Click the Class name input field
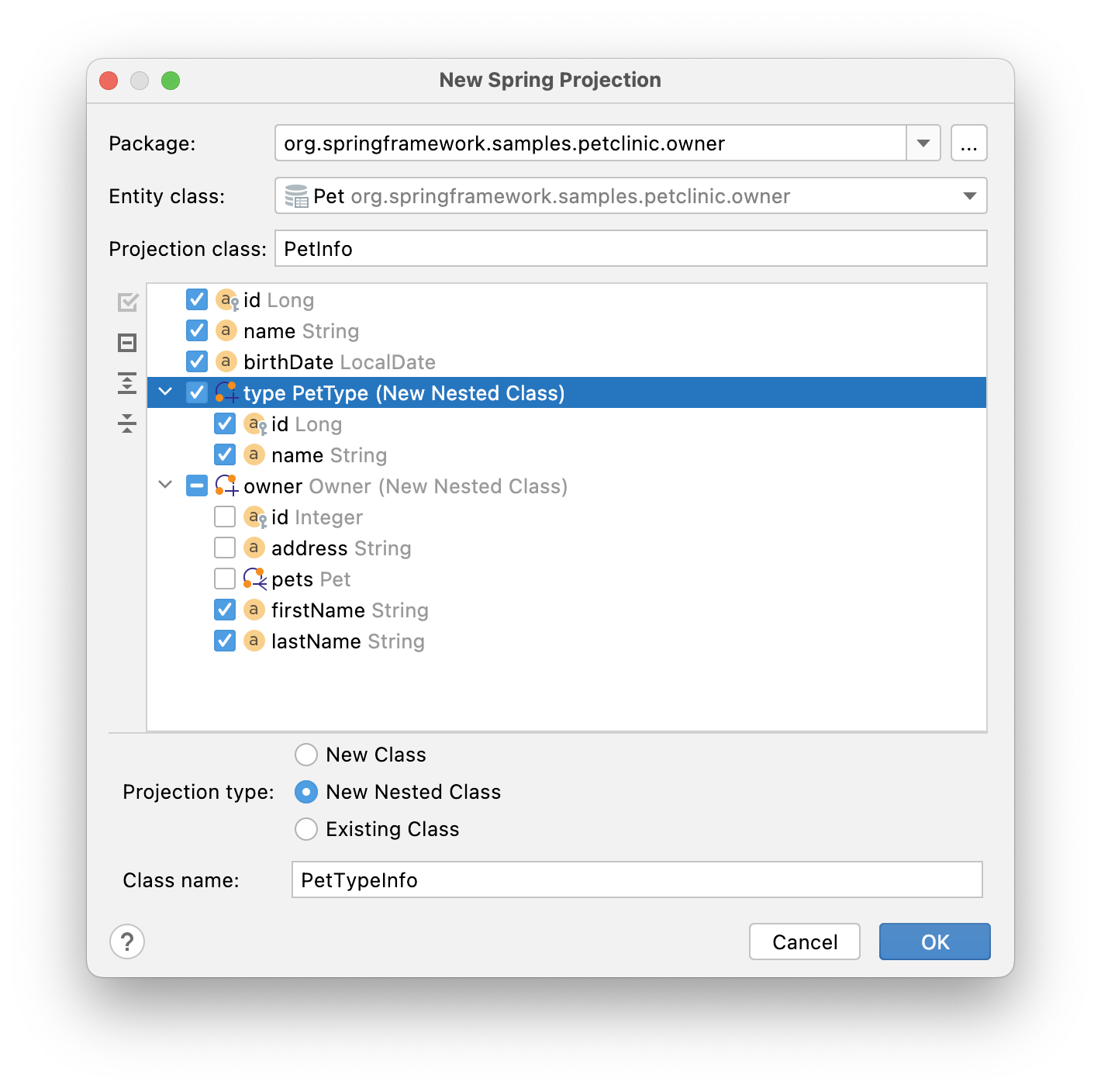1101x1092 pixels. [637, 880]
